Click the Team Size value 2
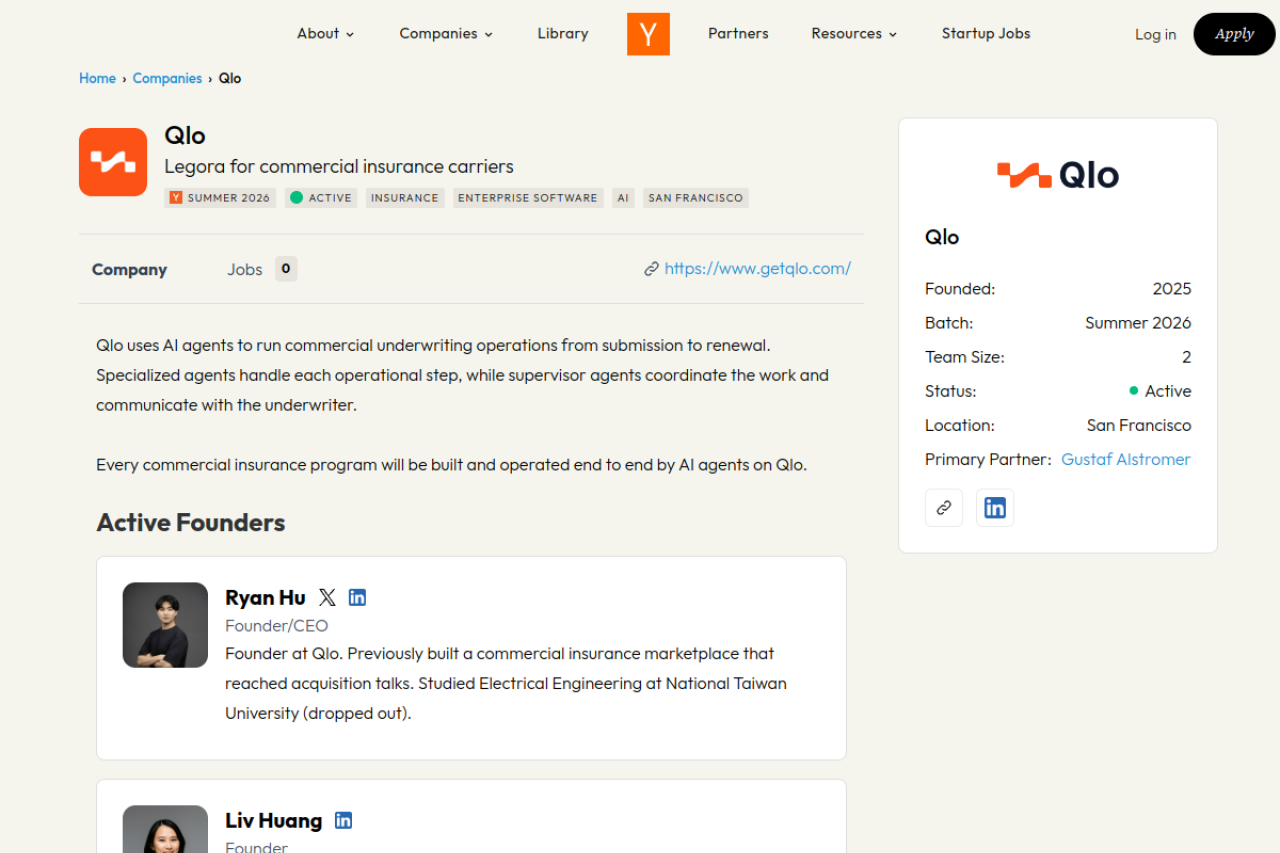Viewport: 1280px width, 853px height. pos(1187,357)
